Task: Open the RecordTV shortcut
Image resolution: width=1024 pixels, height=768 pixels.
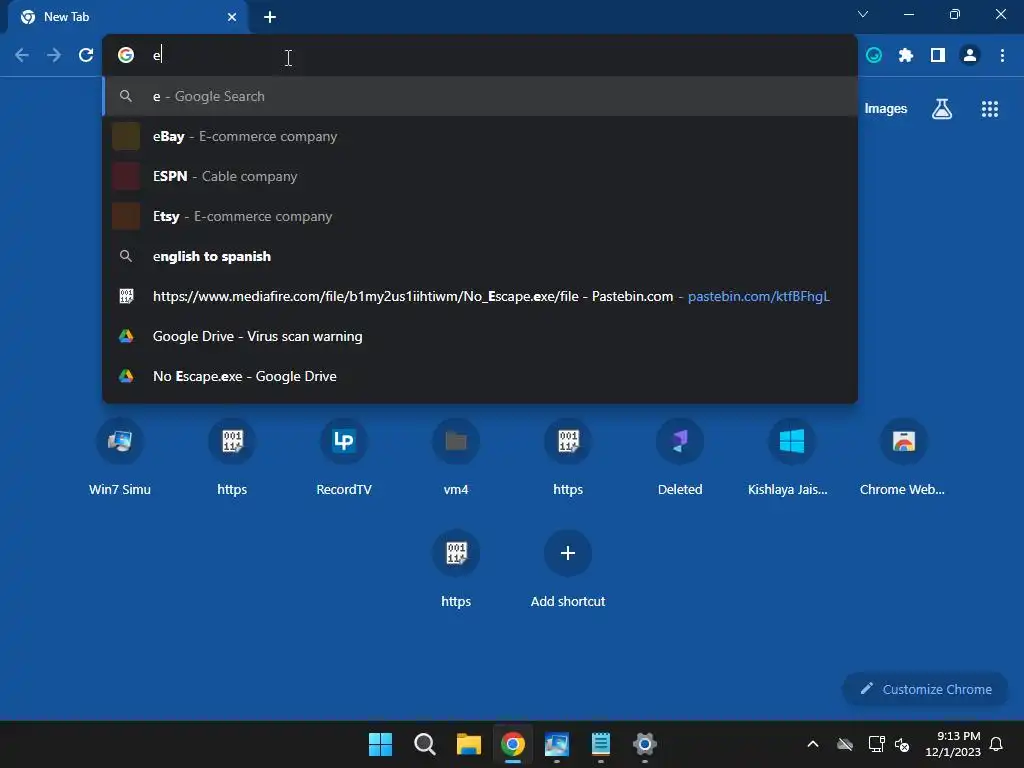Action: (344, 456)
